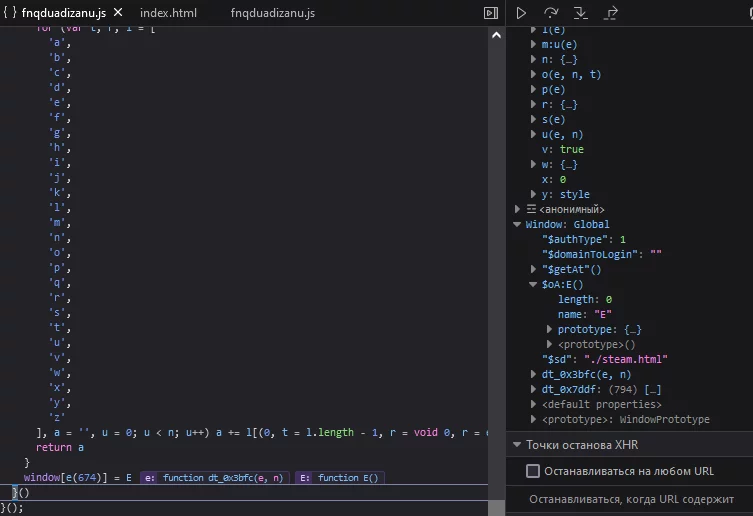Click the 'break when URL contains' field
753x516 pixels.
tap(631, 499)
